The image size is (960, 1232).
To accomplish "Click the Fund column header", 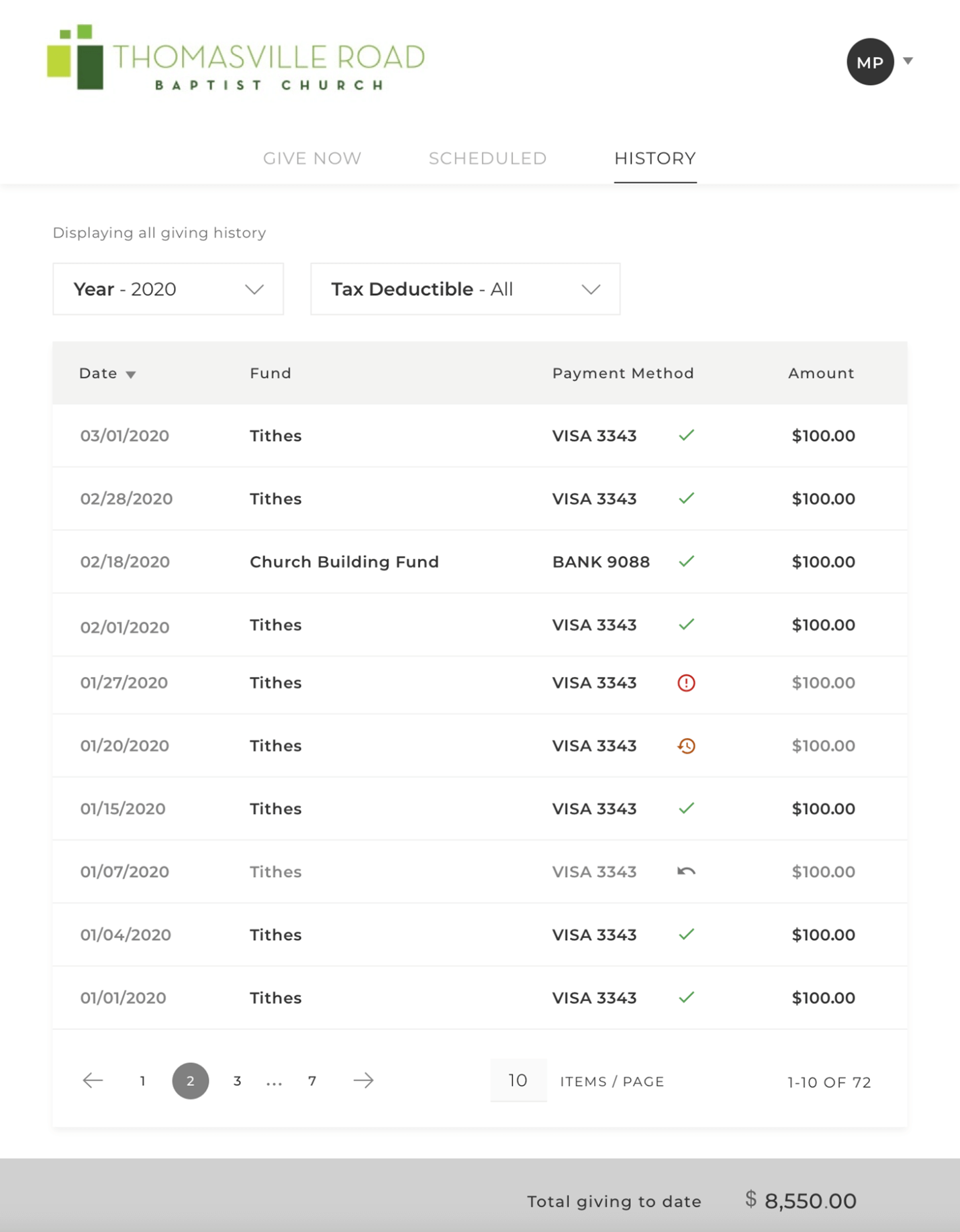I will [271, 373].
